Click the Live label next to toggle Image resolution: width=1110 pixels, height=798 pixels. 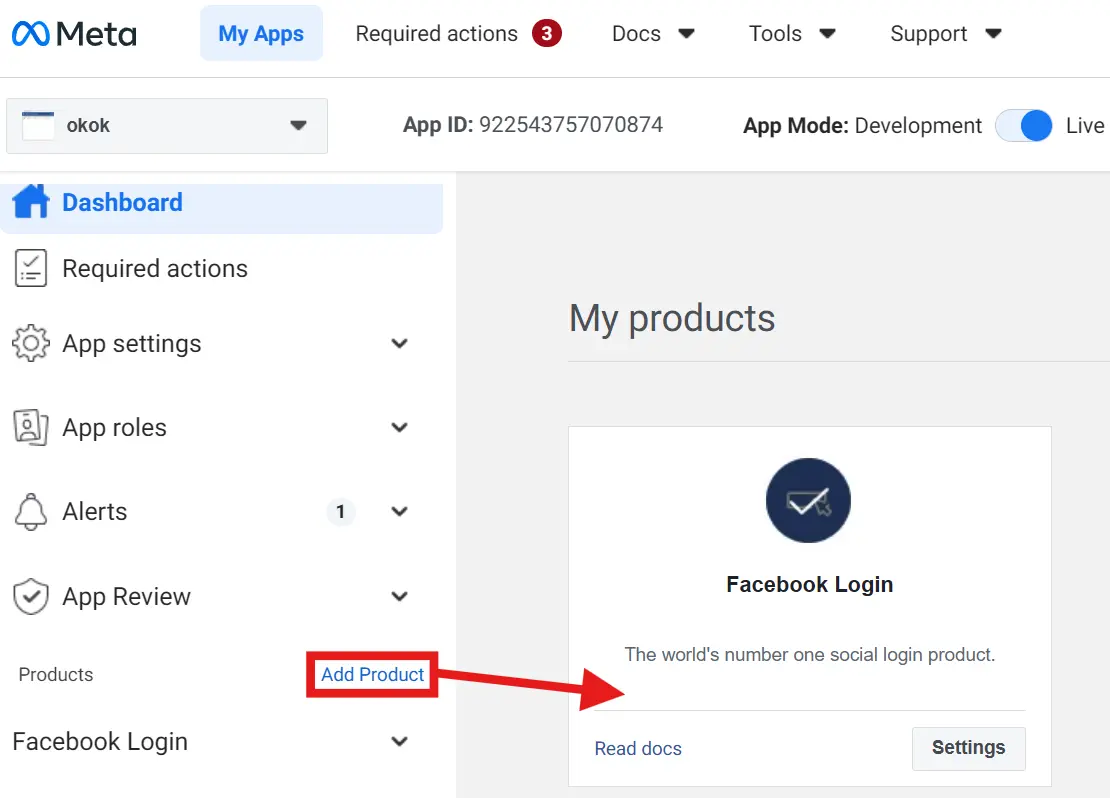pyautogui.click(x=1085, y=125)
